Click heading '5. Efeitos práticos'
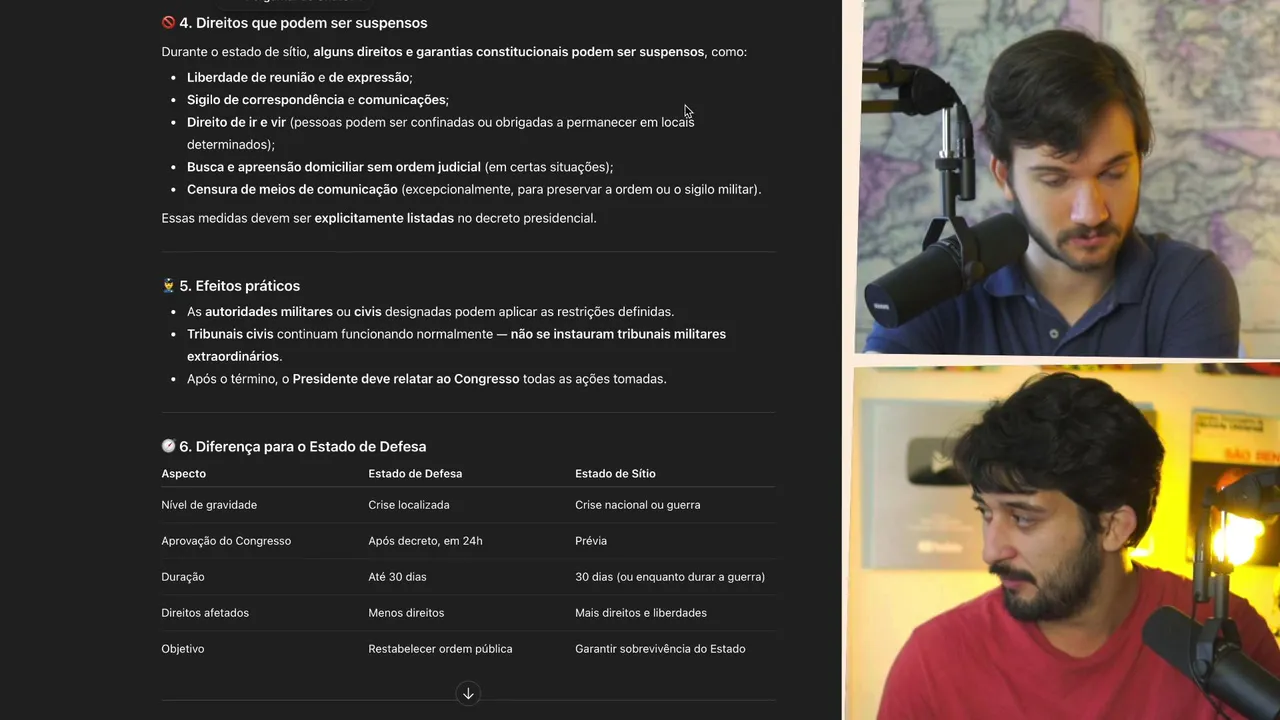1280x720 pixels. tap(240, 286)
